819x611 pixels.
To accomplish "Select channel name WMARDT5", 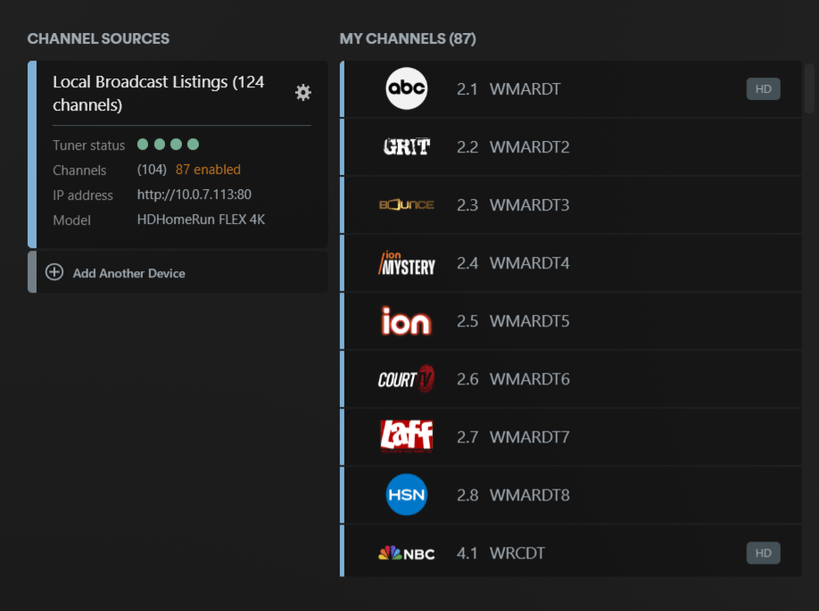I will coord(529,321).
